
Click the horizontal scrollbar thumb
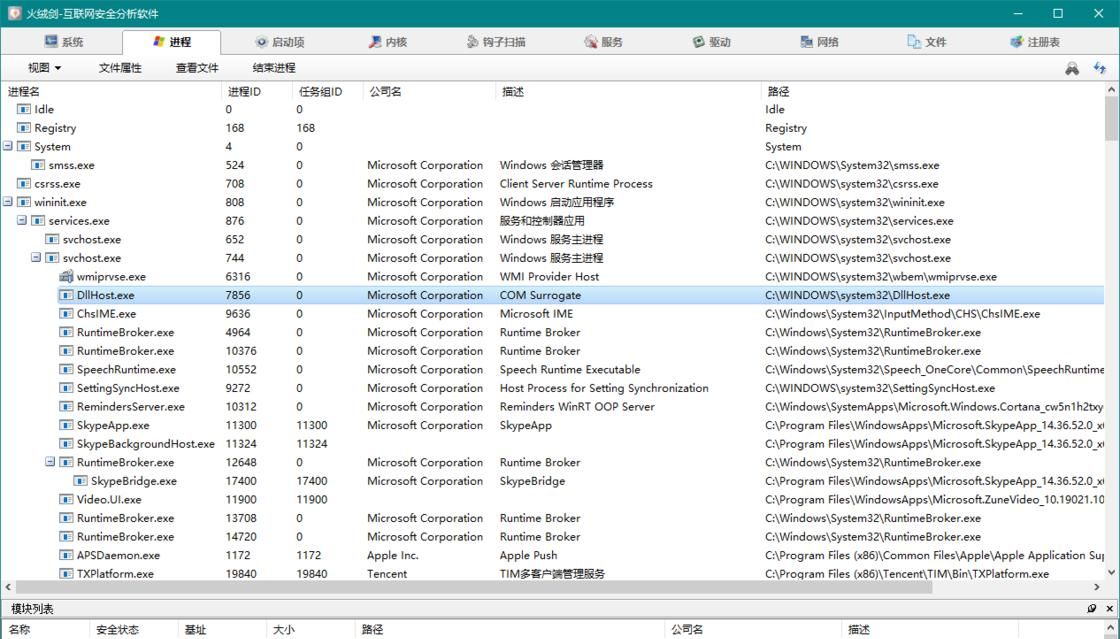[474, 587]
